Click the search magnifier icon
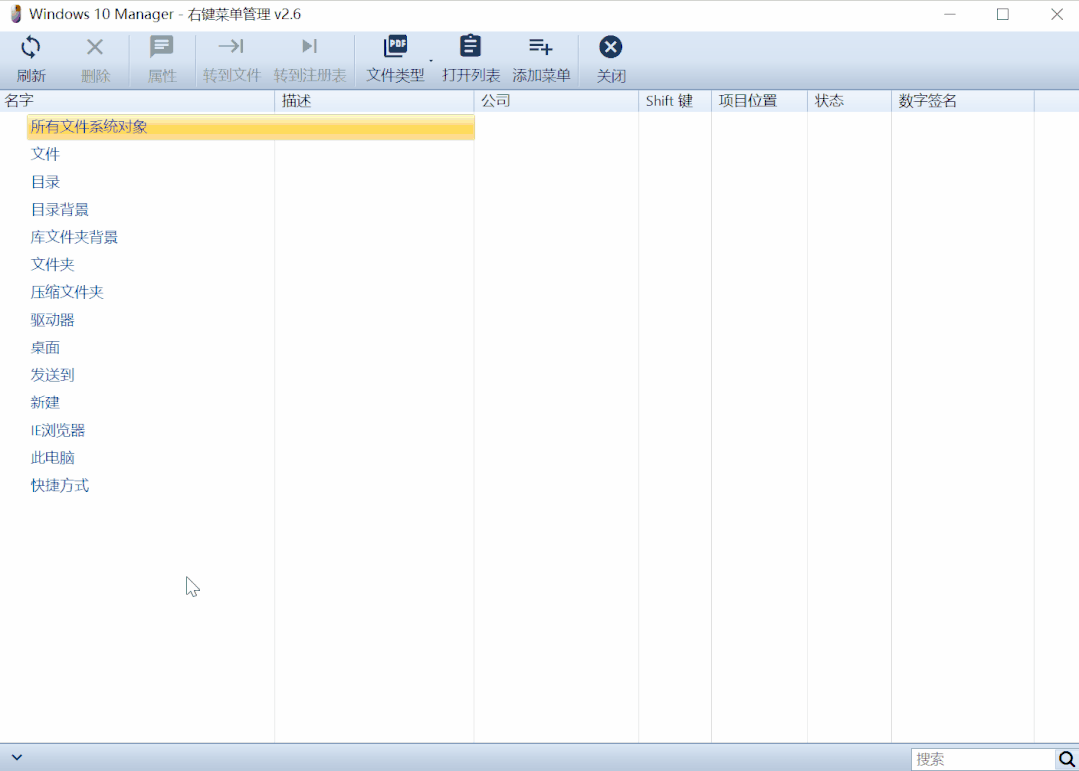 1066,759
